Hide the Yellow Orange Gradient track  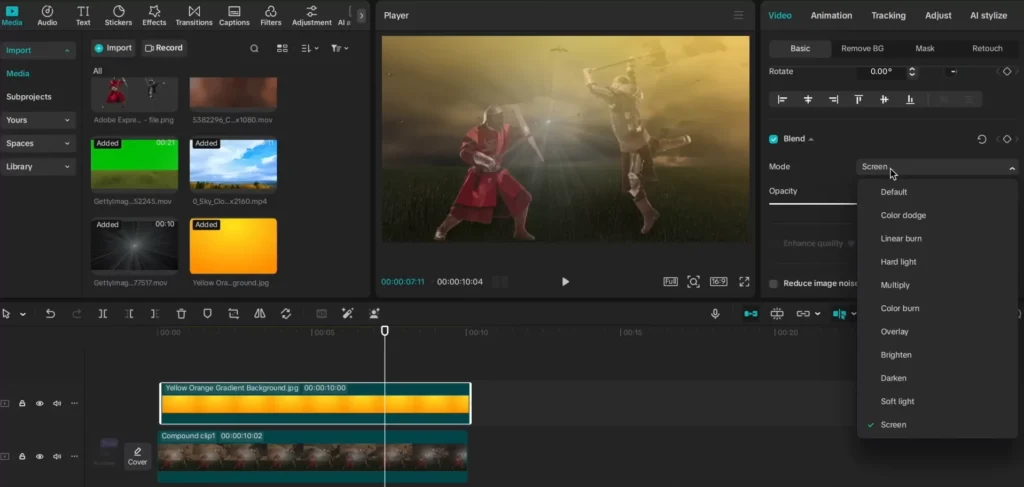point(40,403)
